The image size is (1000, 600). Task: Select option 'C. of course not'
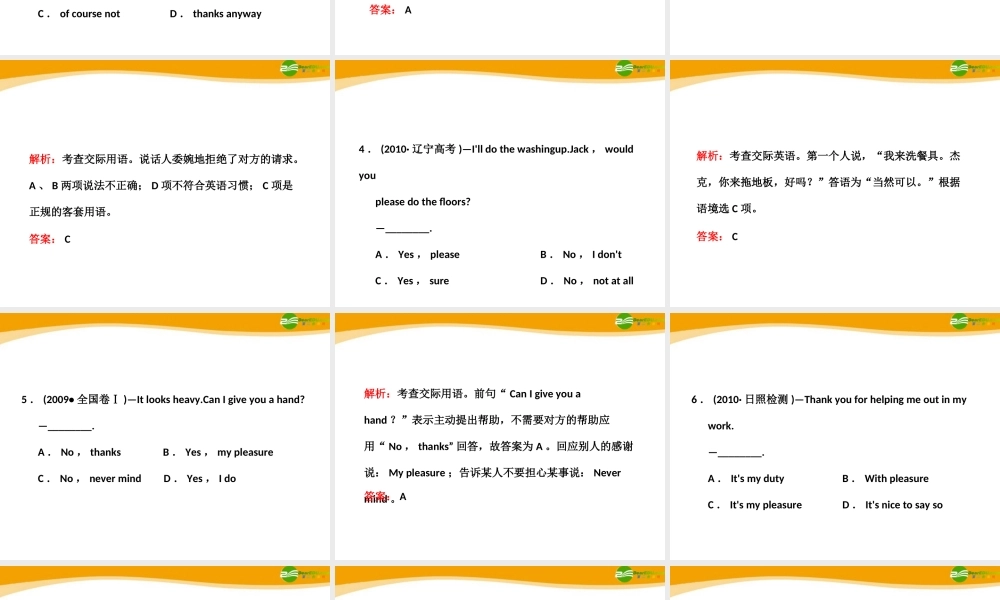point(78,13)
